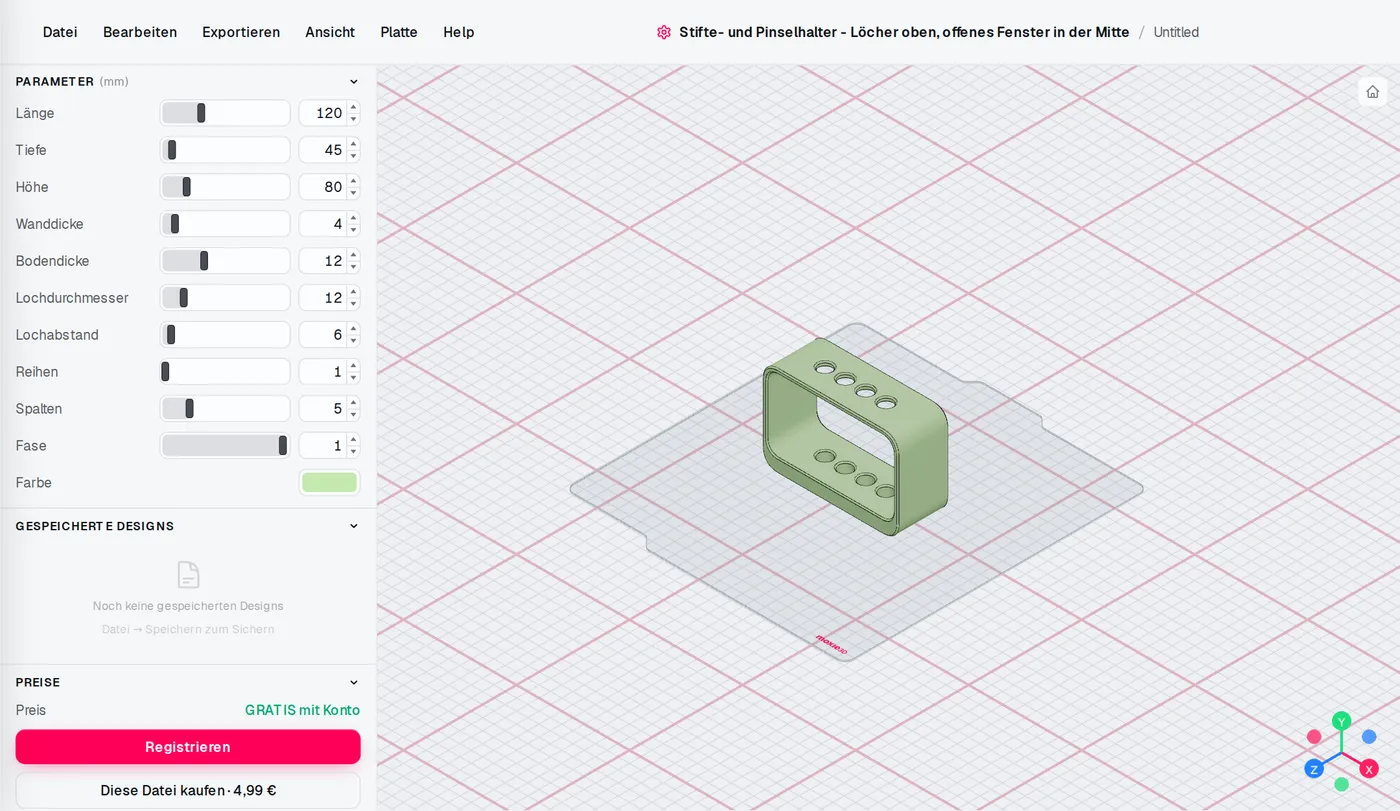Increase the Wanddicke value with its stepper
This screenshot has width=1400, height=811.
pos(353,218)
